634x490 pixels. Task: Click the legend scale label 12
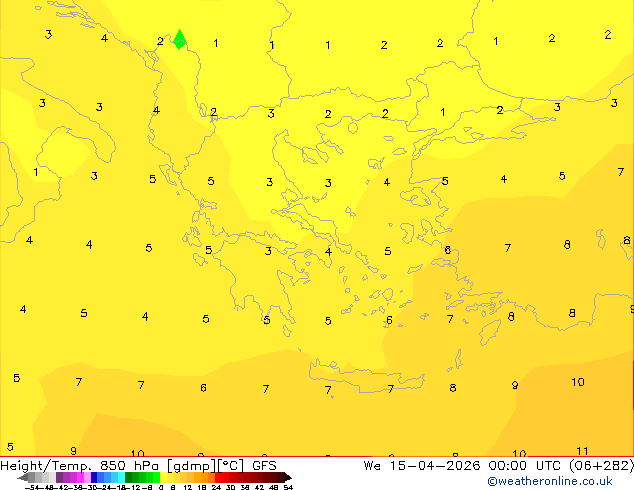point(188,487)
